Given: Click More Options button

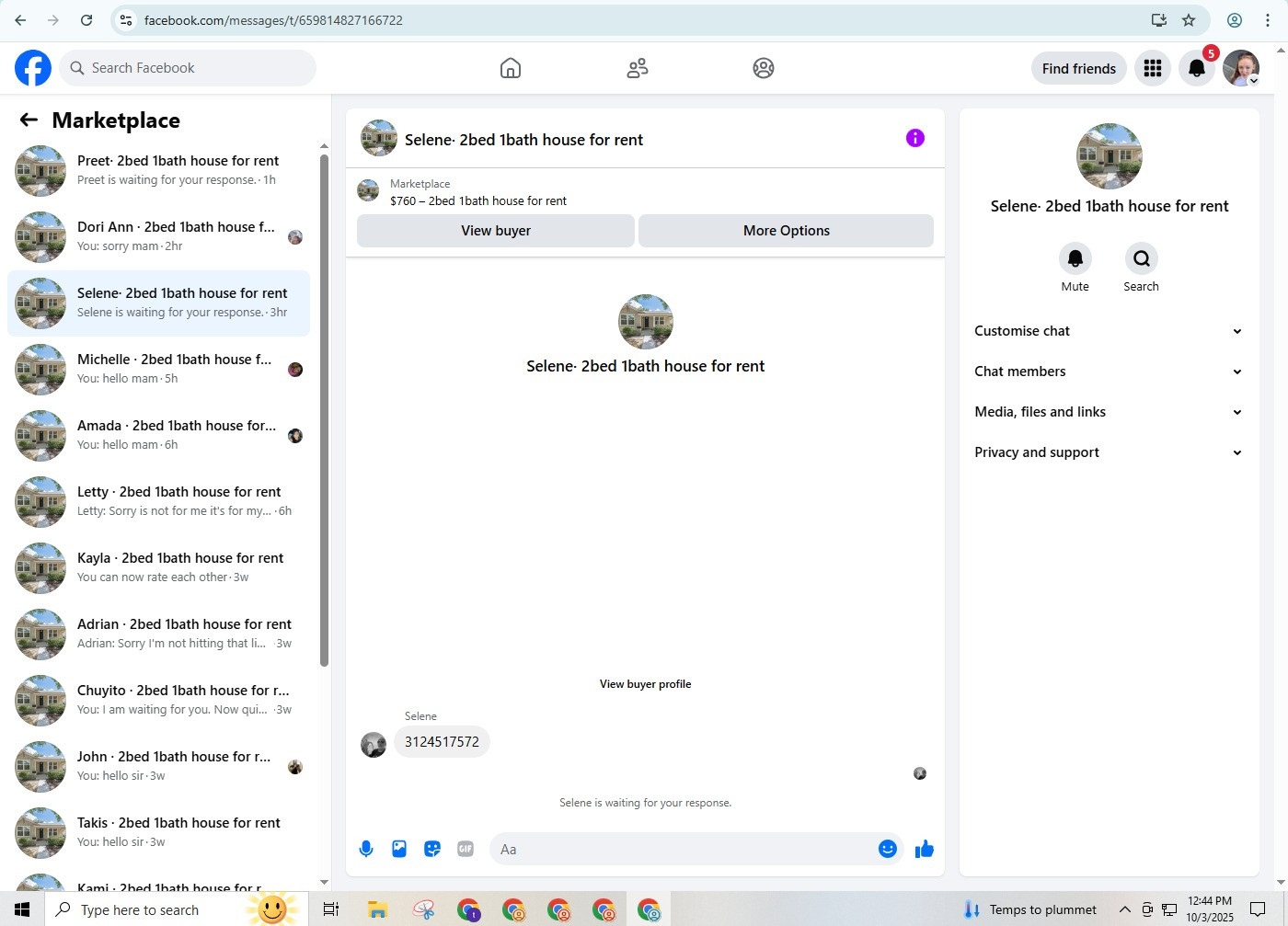Looking at the screenshot, I should (x=787, y=231).
